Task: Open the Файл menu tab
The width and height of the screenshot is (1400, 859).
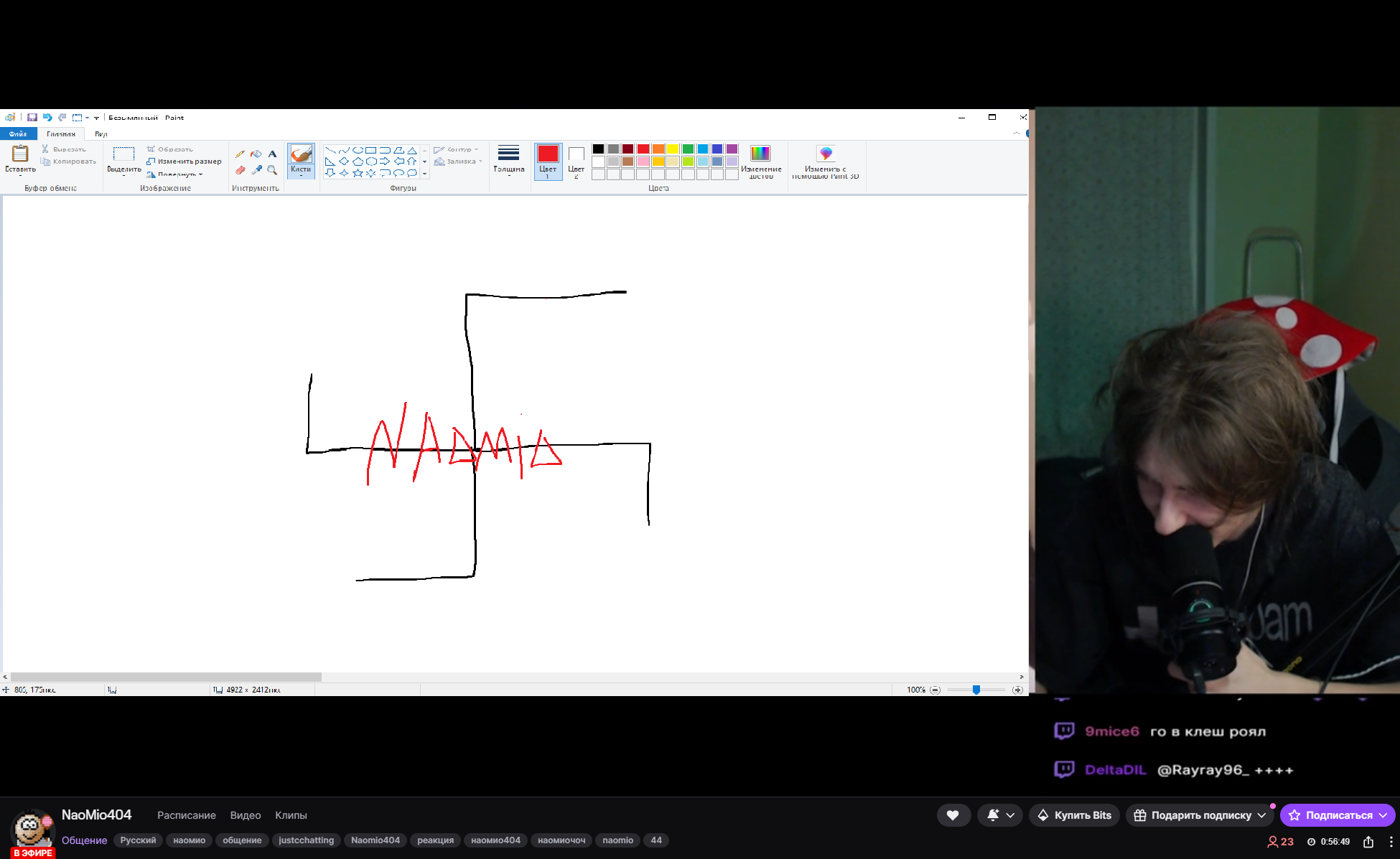Action: 18,134
